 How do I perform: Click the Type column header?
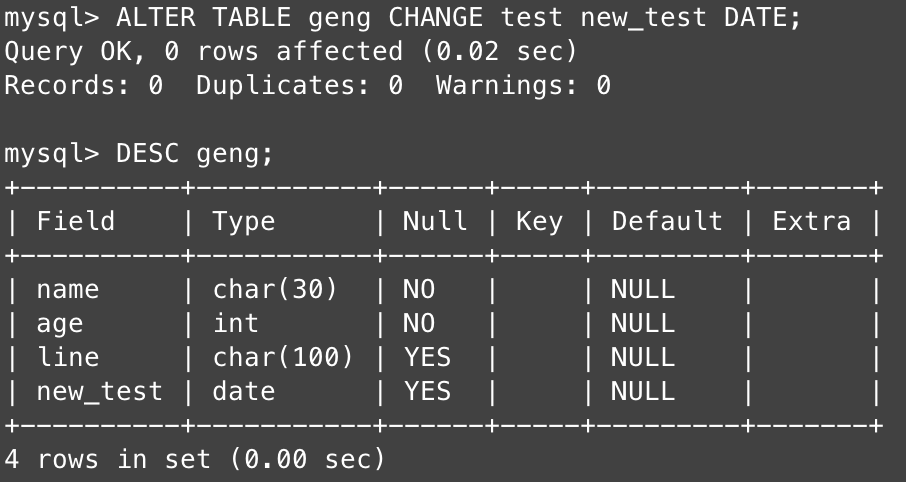(x=243, y=222)
